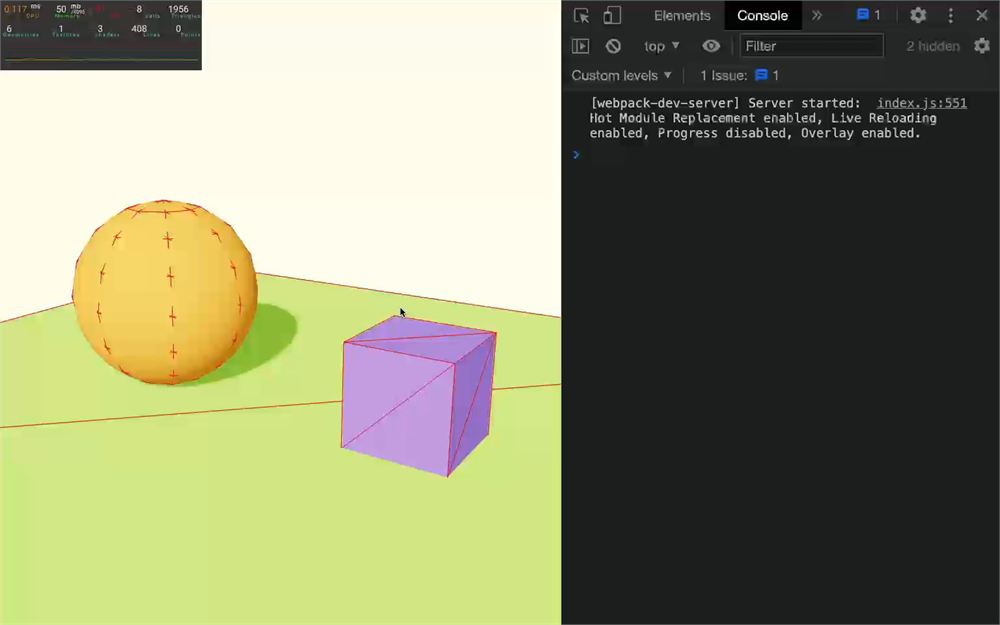The width and height of the screenshot is (1000, 625).
Task: Click the performance graph line in stats panel
Action: tap(101, 59)
